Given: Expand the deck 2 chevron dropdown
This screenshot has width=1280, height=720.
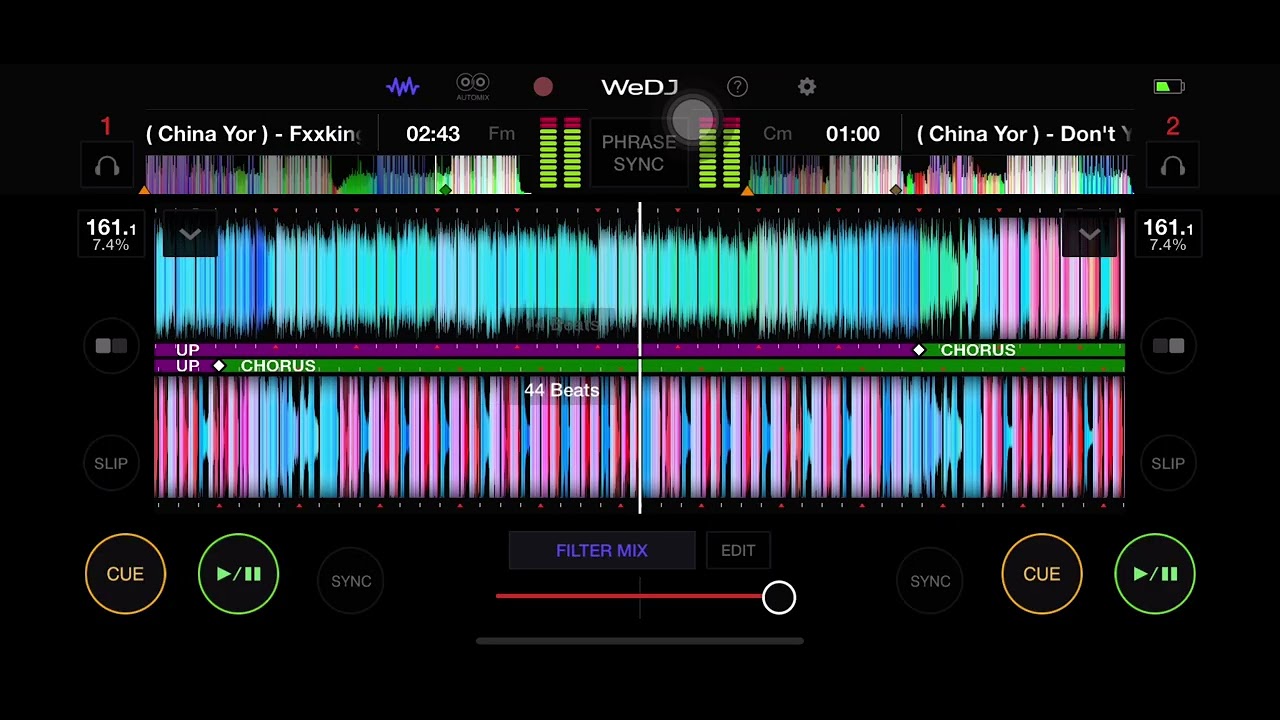Looking at the screenshot, I should [x=1089, y=234].
